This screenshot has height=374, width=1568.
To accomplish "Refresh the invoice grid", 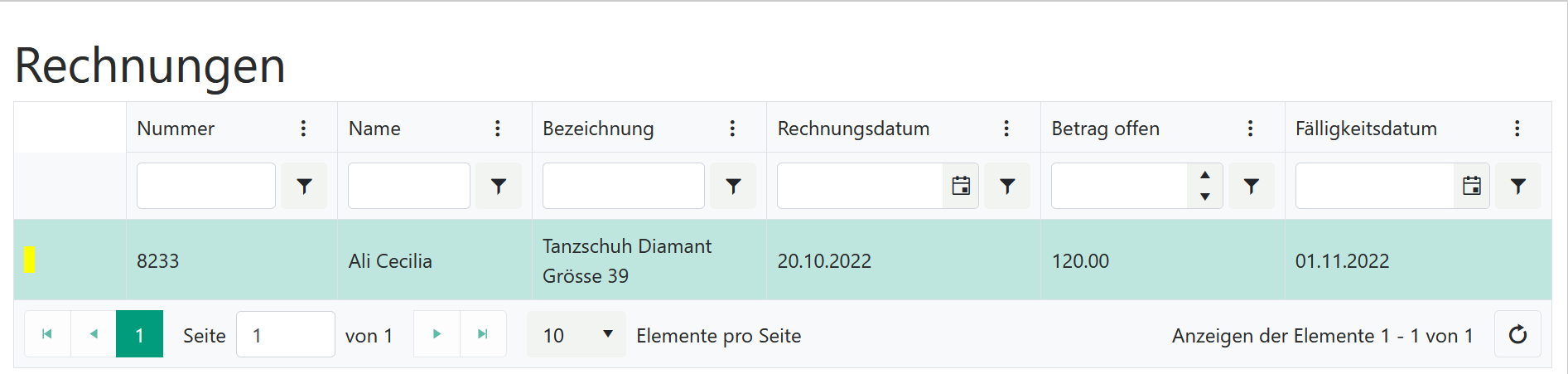I will pyautogui.click(x=1517, y=334).
